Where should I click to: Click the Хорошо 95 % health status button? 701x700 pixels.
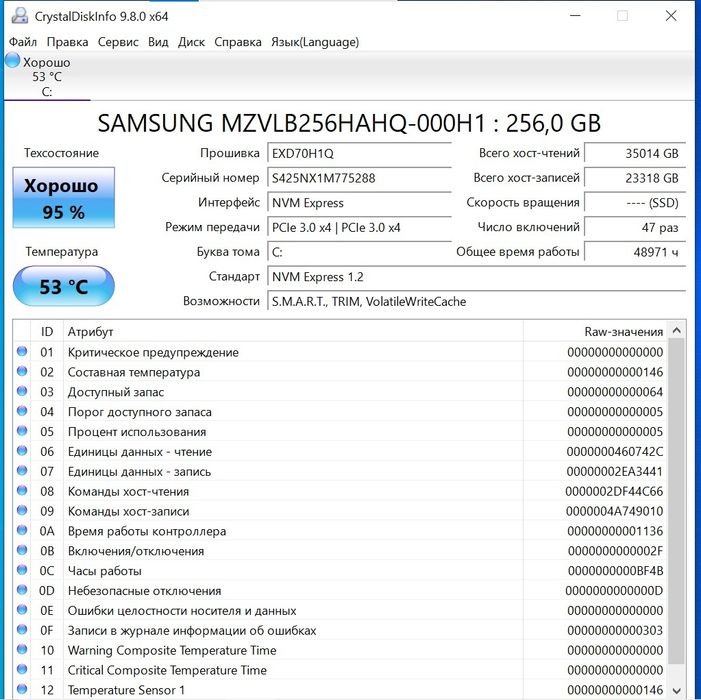click(63, 198)
